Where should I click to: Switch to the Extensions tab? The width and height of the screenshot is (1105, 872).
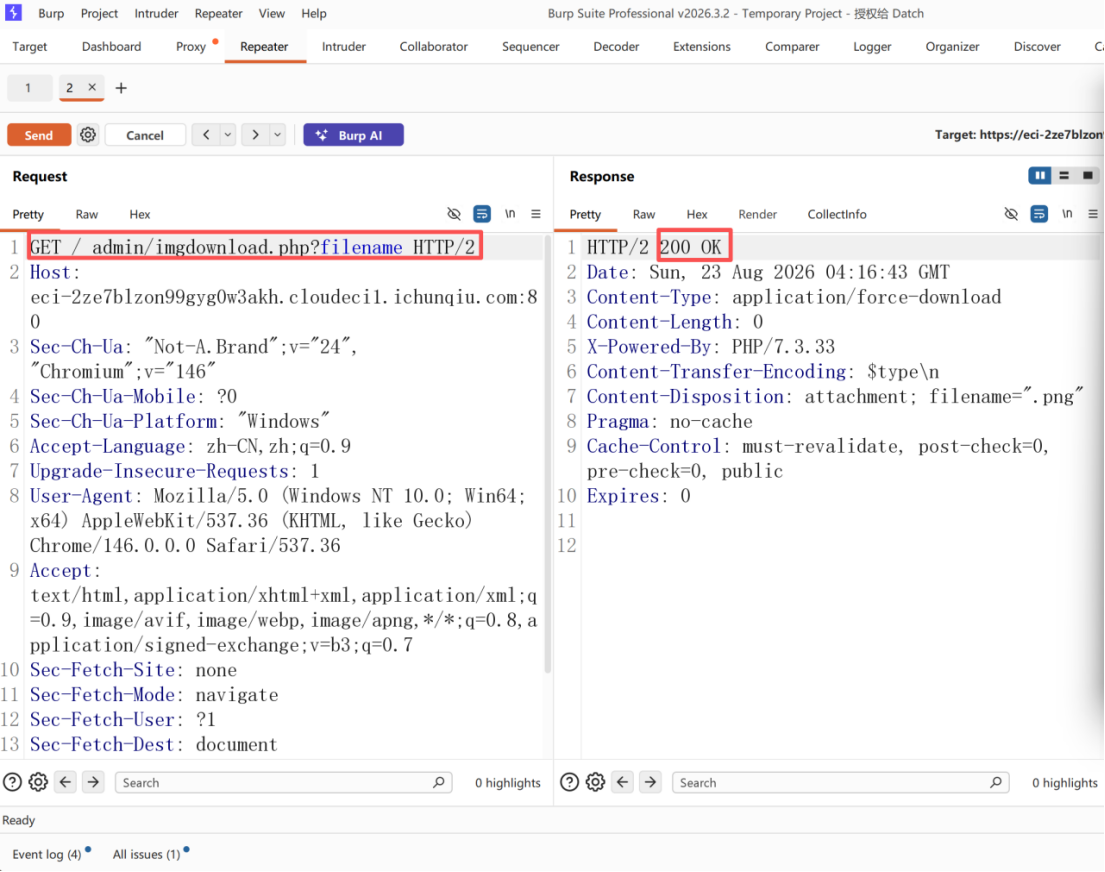702,47
